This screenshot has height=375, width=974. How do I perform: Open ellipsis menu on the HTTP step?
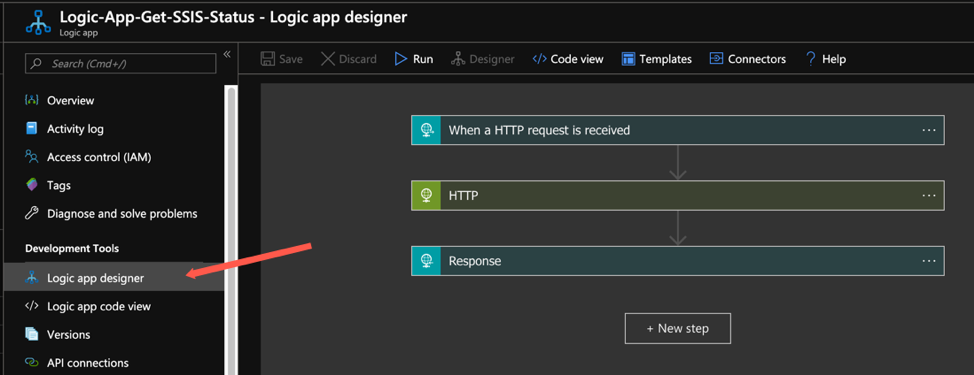pyautogui.click(x=929, y=196)
